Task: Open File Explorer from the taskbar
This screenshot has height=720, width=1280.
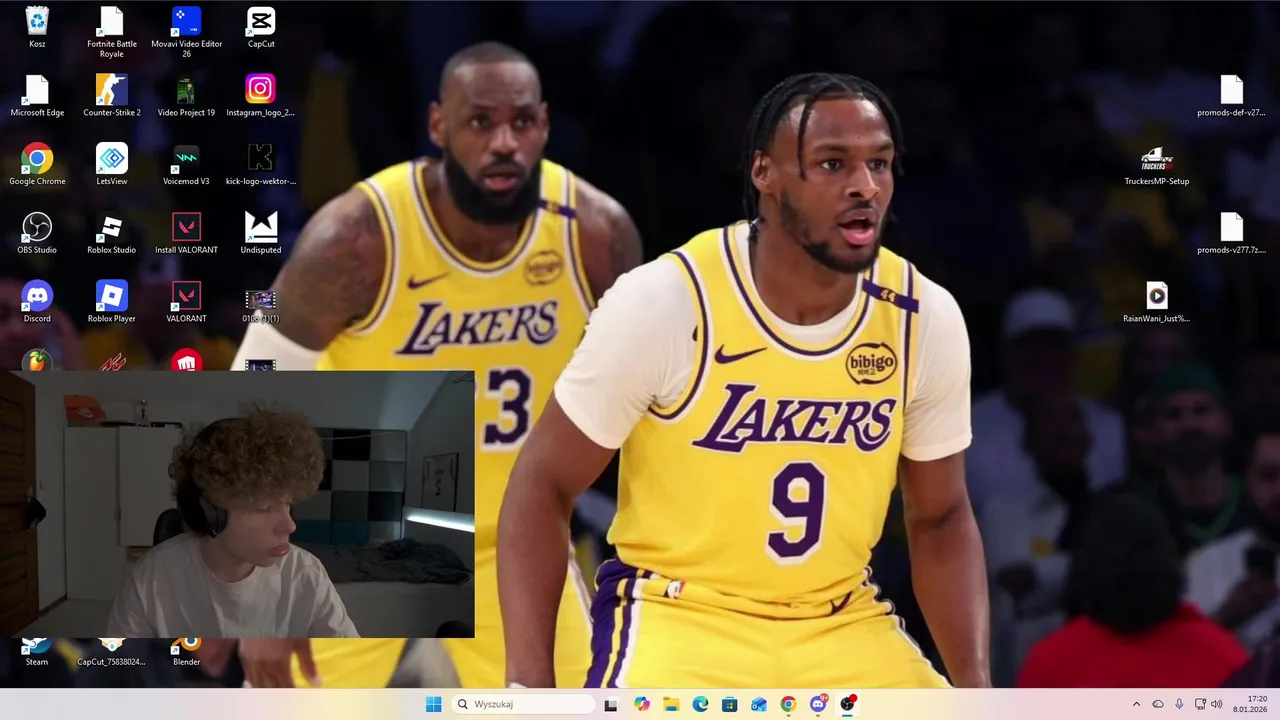Action: pos(671,704)
